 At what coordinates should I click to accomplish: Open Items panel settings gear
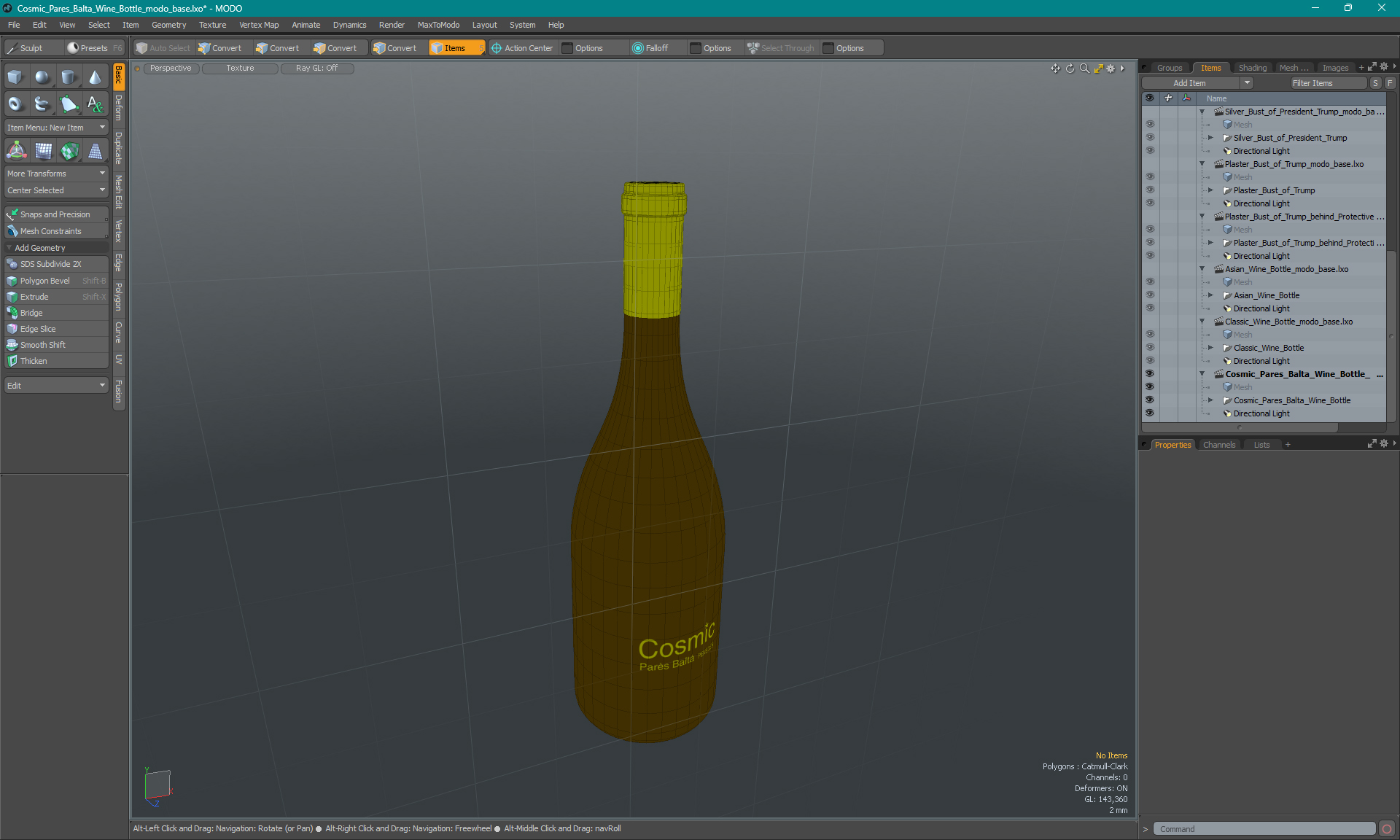click(1384, 67)
